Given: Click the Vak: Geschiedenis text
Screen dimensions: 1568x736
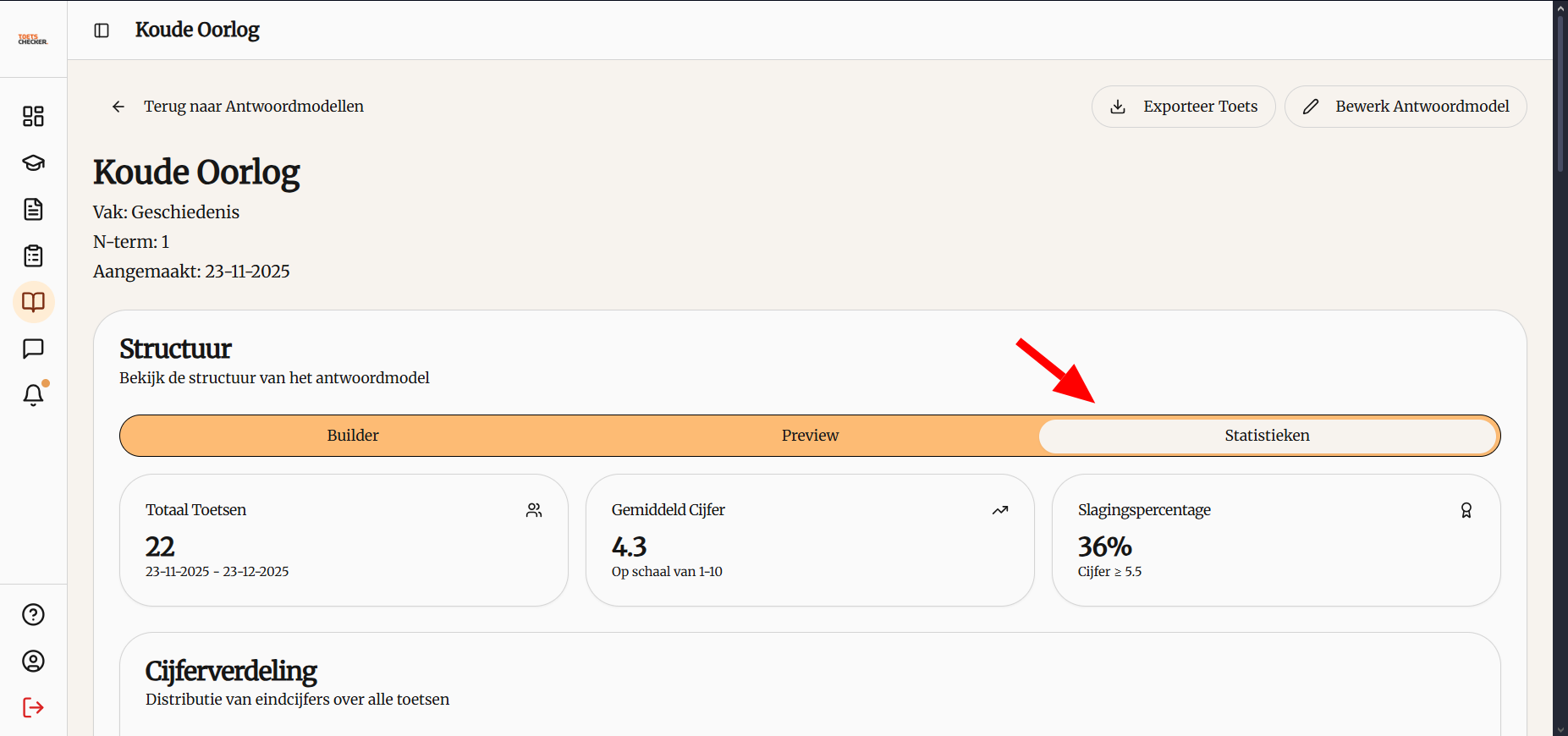Looking at the screenshot, I should tap(167, 212).
